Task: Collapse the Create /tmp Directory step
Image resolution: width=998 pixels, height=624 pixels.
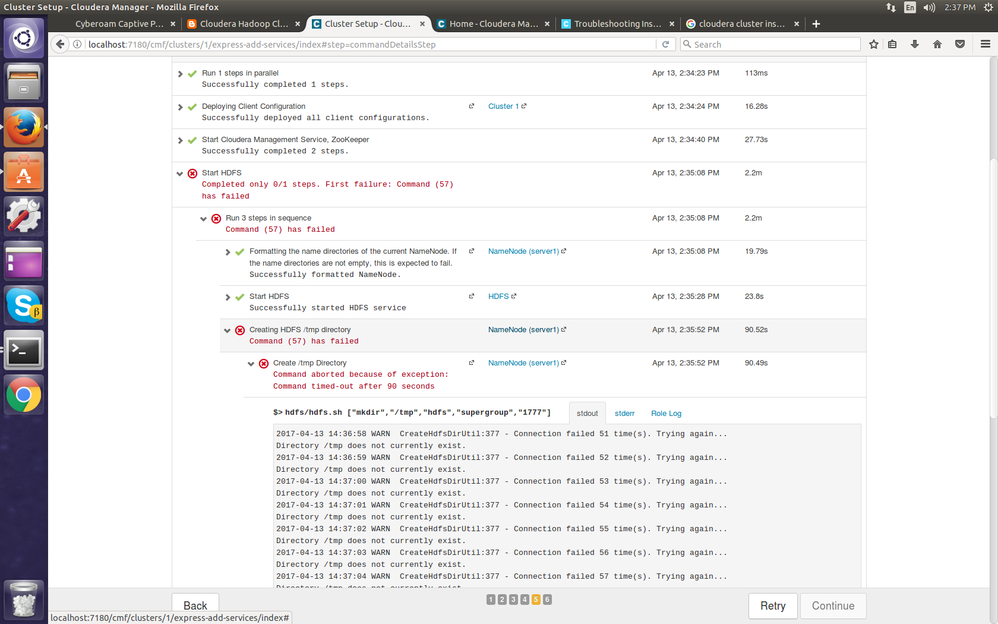Action: pyautogui.click(x=251, y=364)
